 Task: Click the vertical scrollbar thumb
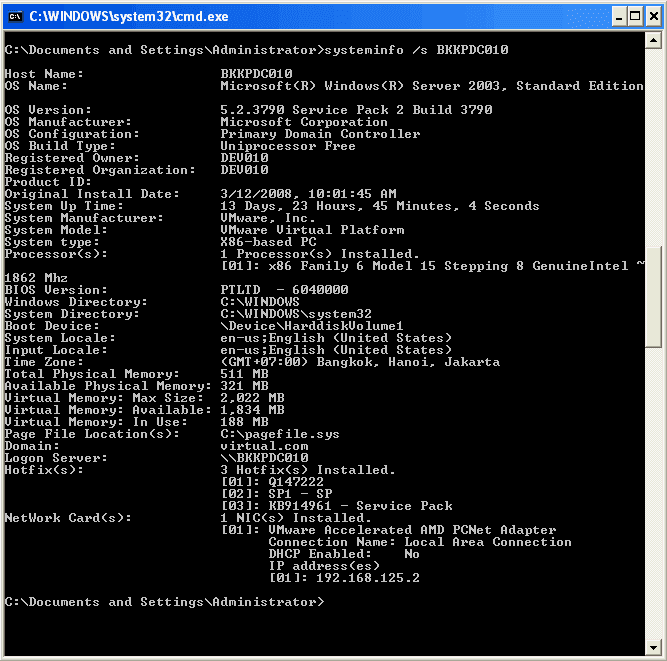[x=653, y=297]
